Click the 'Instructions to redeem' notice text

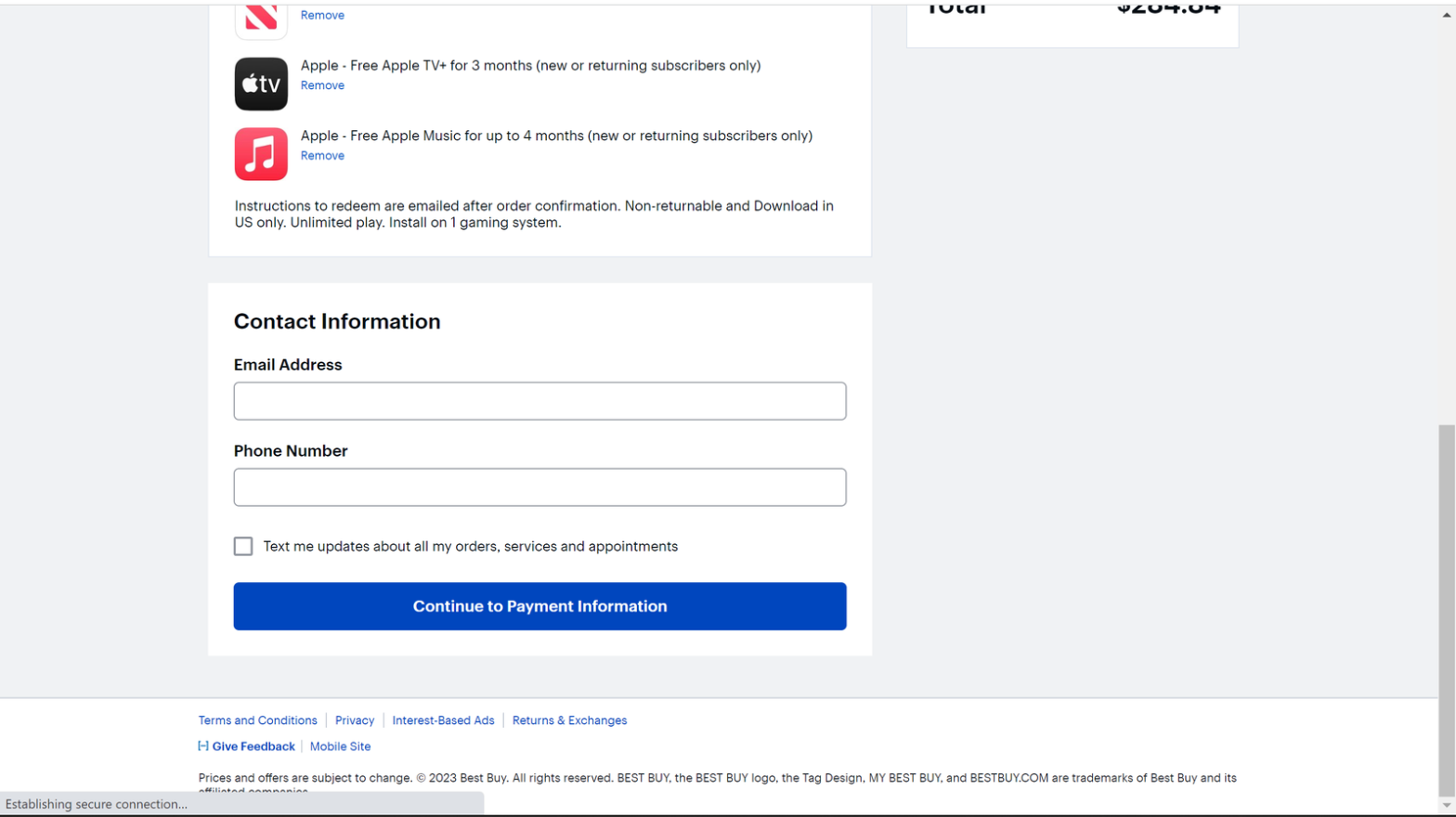pos(534,214)
